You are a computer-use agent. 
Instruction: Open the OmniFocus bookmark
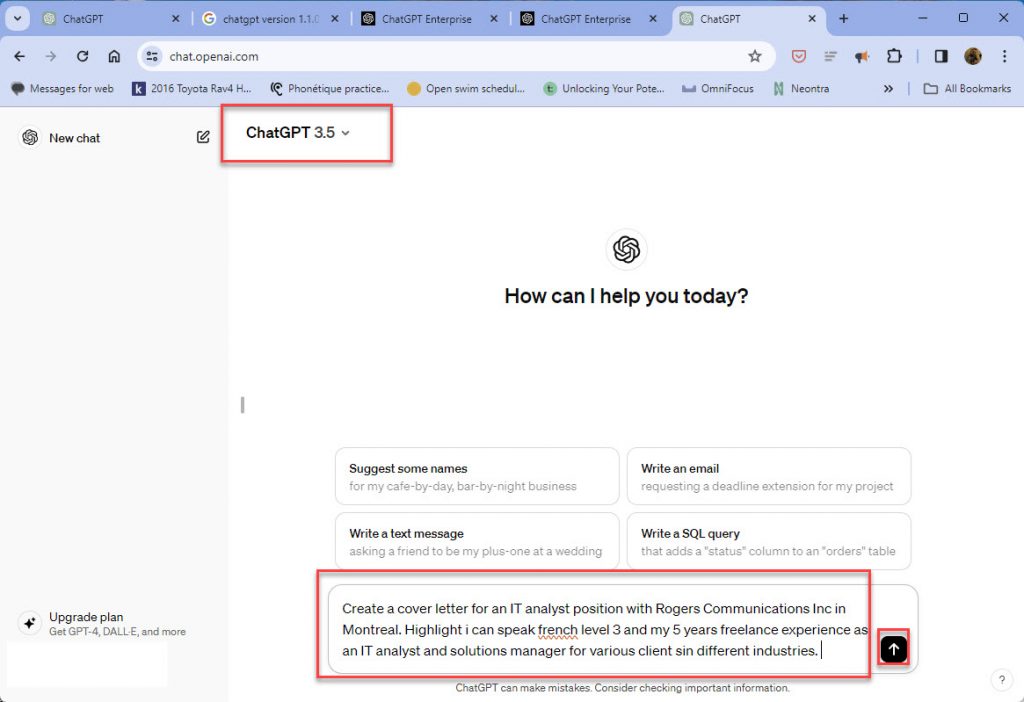pyautogui.click(x=718, y=89)
